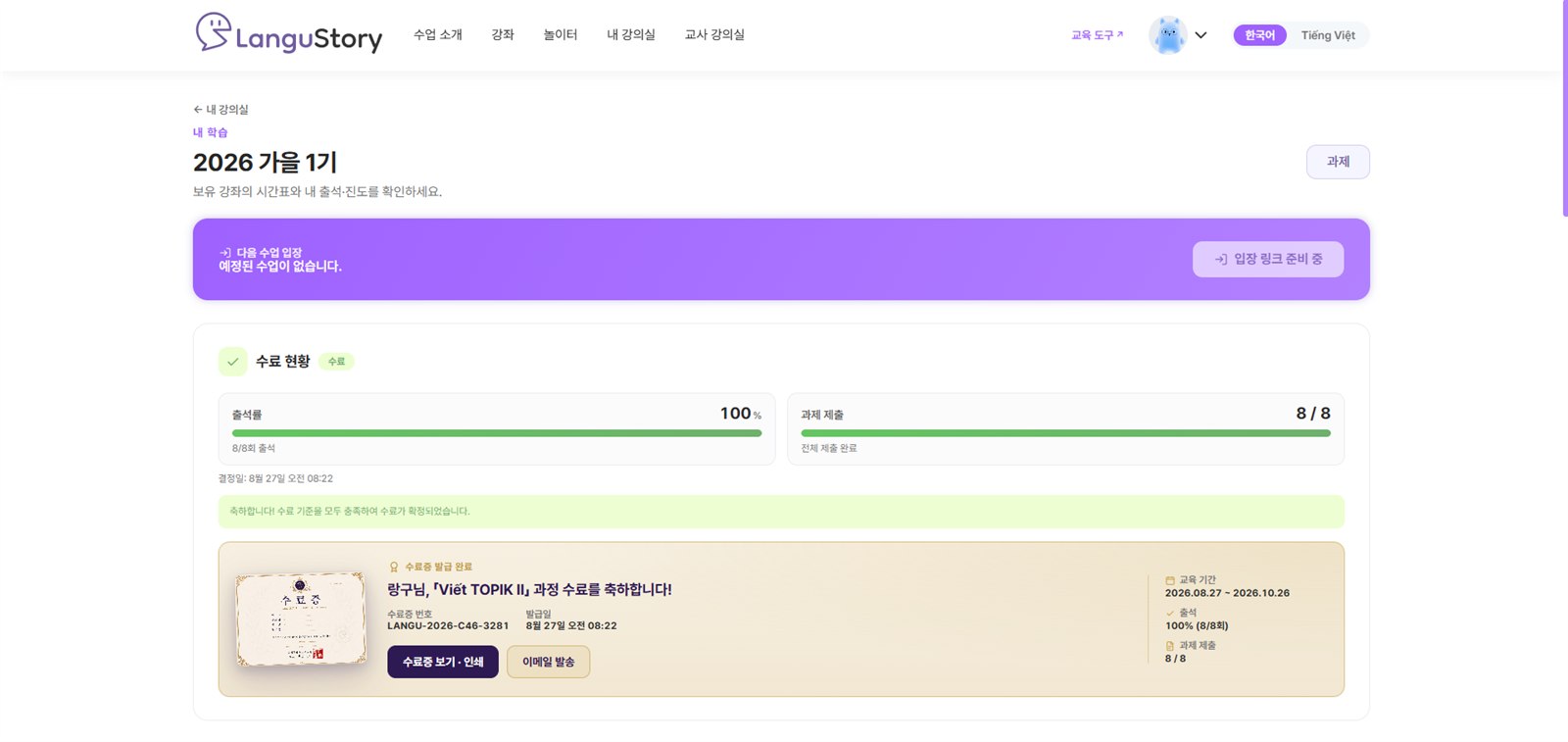1568x742 pixels.
Task: Click the 입장 링크 준비 중 button
Action: click(1268, 259)
